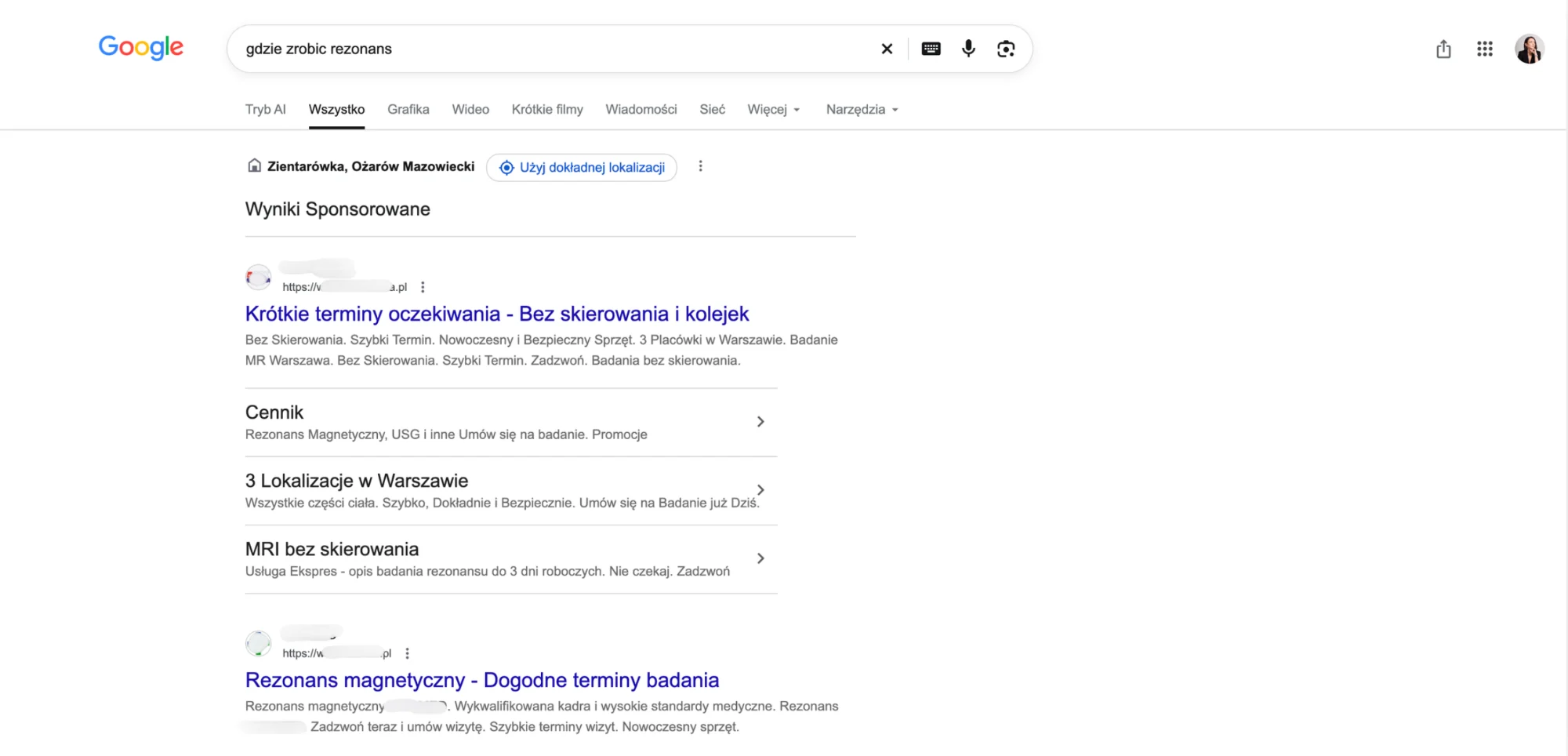1568x756 pixels.
Task: Click the Zientarówka, Ożarów Mazowiecki location text
Action: coord(371,166)
